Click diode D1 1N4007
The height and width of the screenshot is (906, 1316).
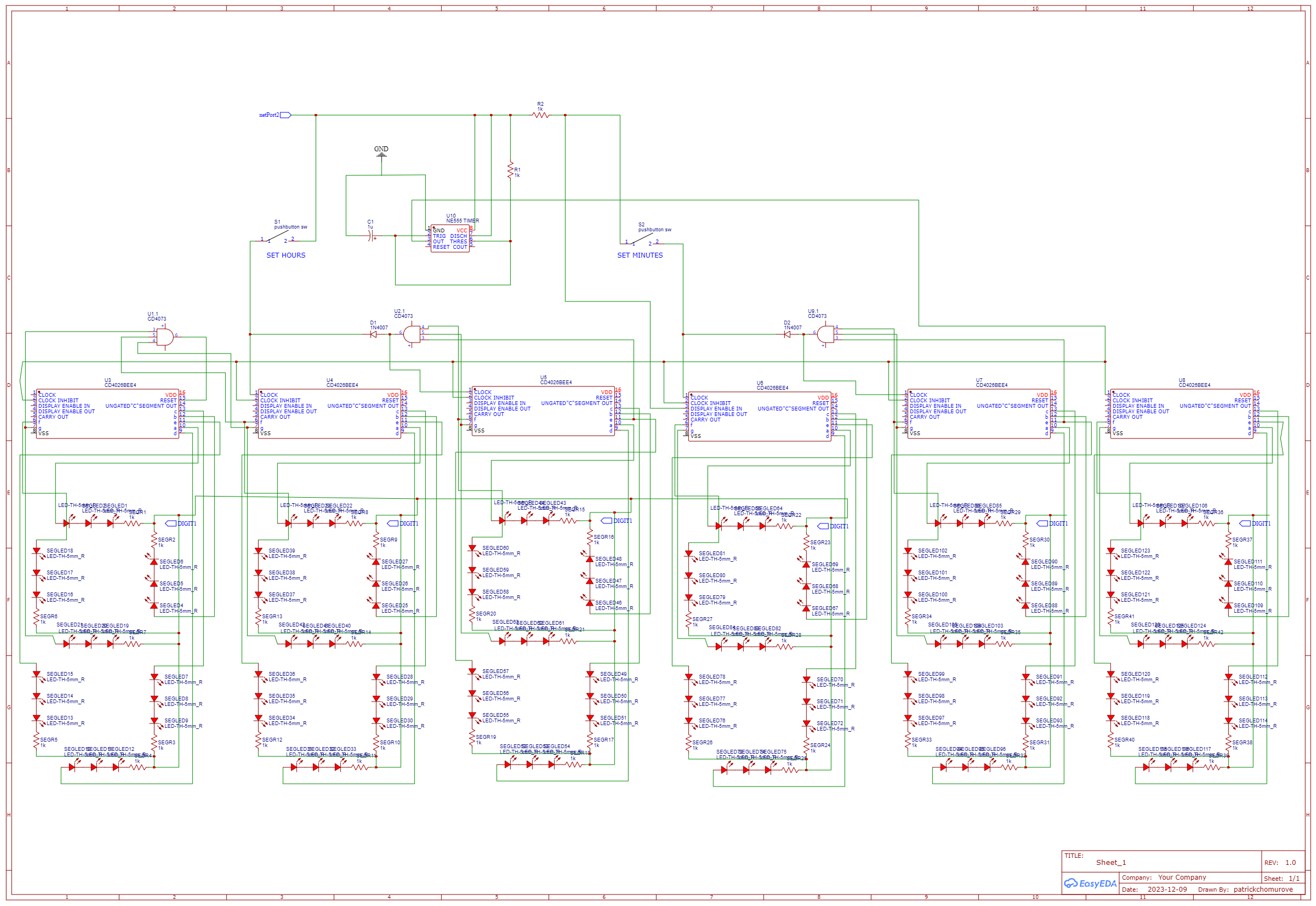(373, 334)
